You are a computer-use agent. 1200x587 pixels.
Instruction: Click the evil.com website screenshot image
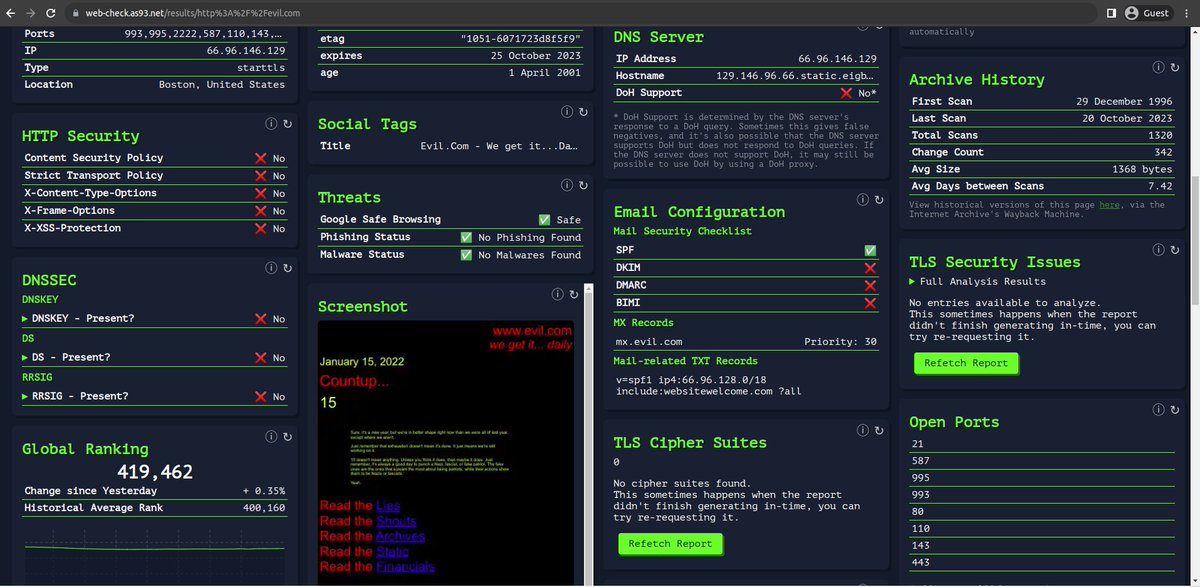coord(446,453)
